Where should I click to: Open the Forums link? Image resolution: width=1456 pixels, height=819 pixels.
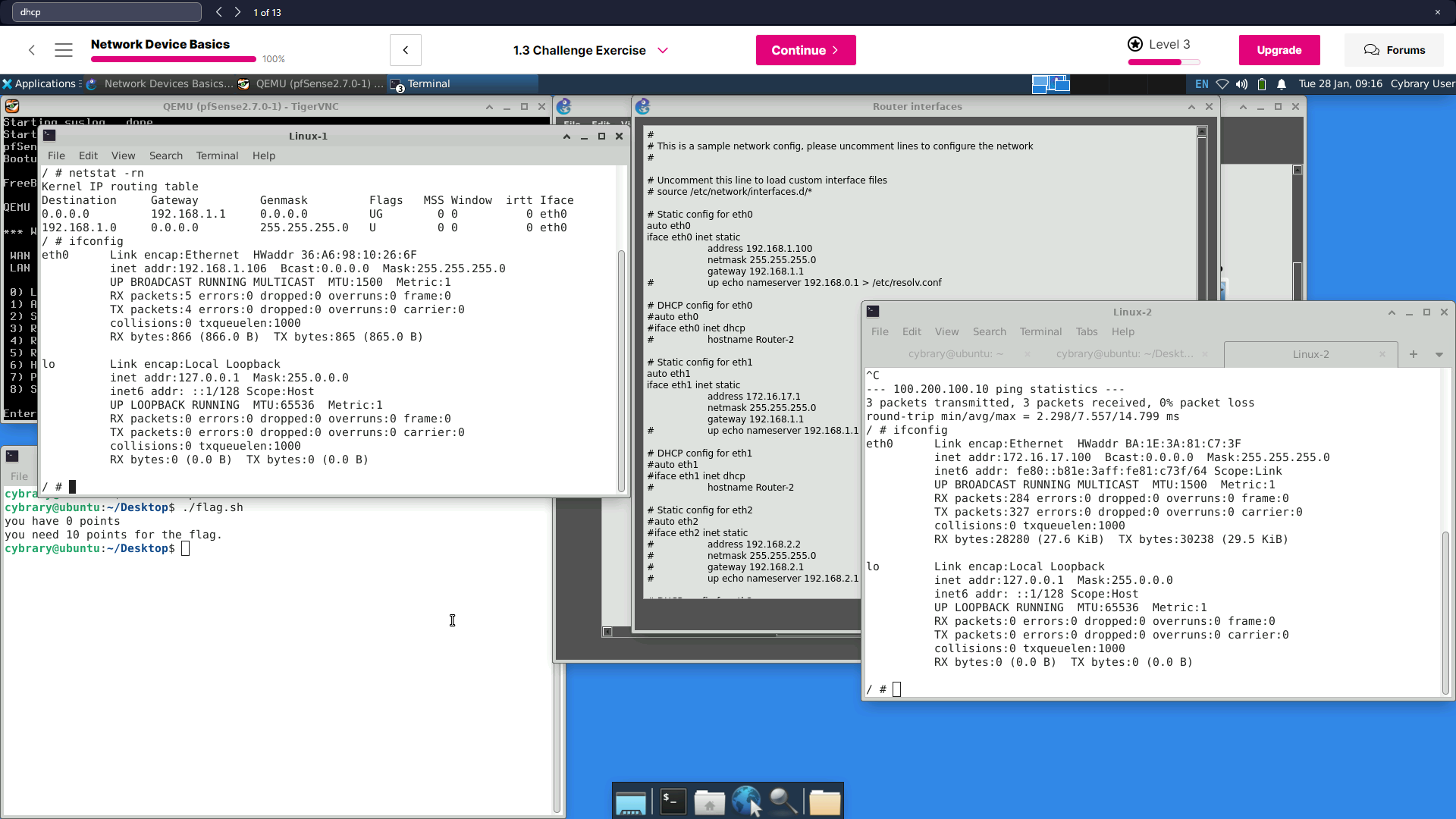1395,50
